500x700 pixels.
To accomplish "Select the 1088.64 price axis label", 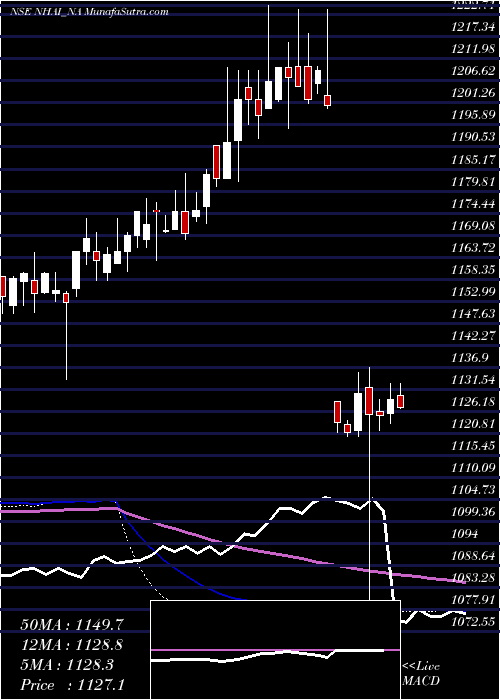I will coord(472,557).
